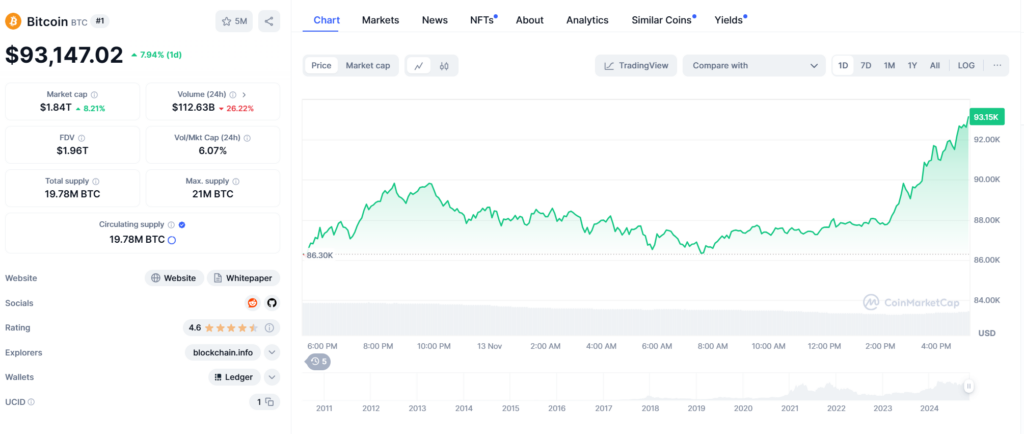
Task: Toggle LOG scale on chart
Action: [966, 65]
